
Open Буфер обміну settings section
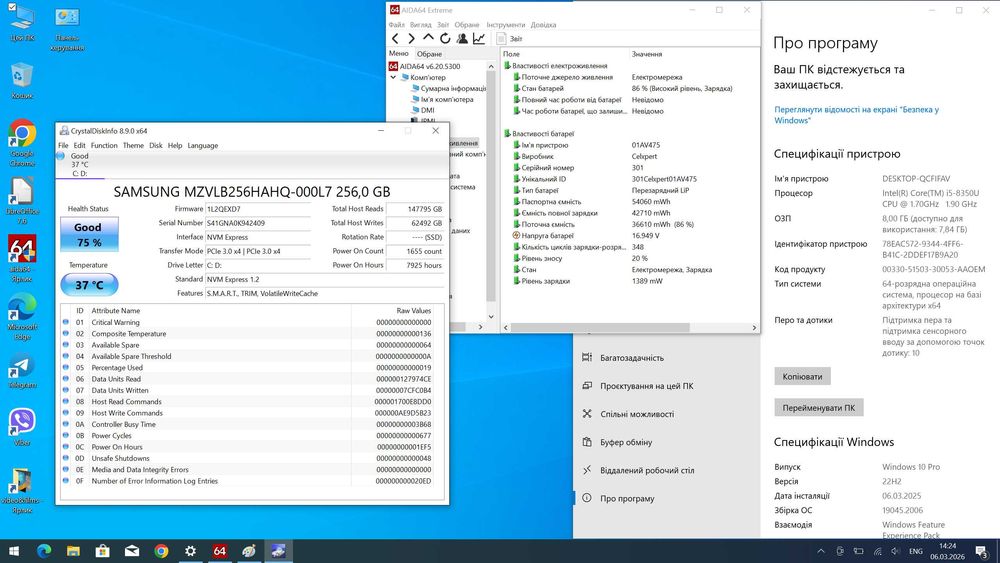(x=666, y=442)
